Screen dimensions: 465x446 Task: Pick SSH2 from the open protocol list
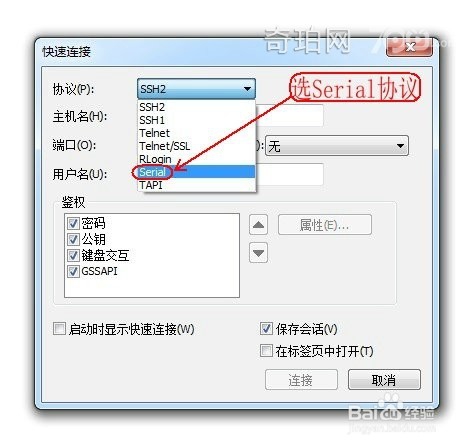(197, 107)
